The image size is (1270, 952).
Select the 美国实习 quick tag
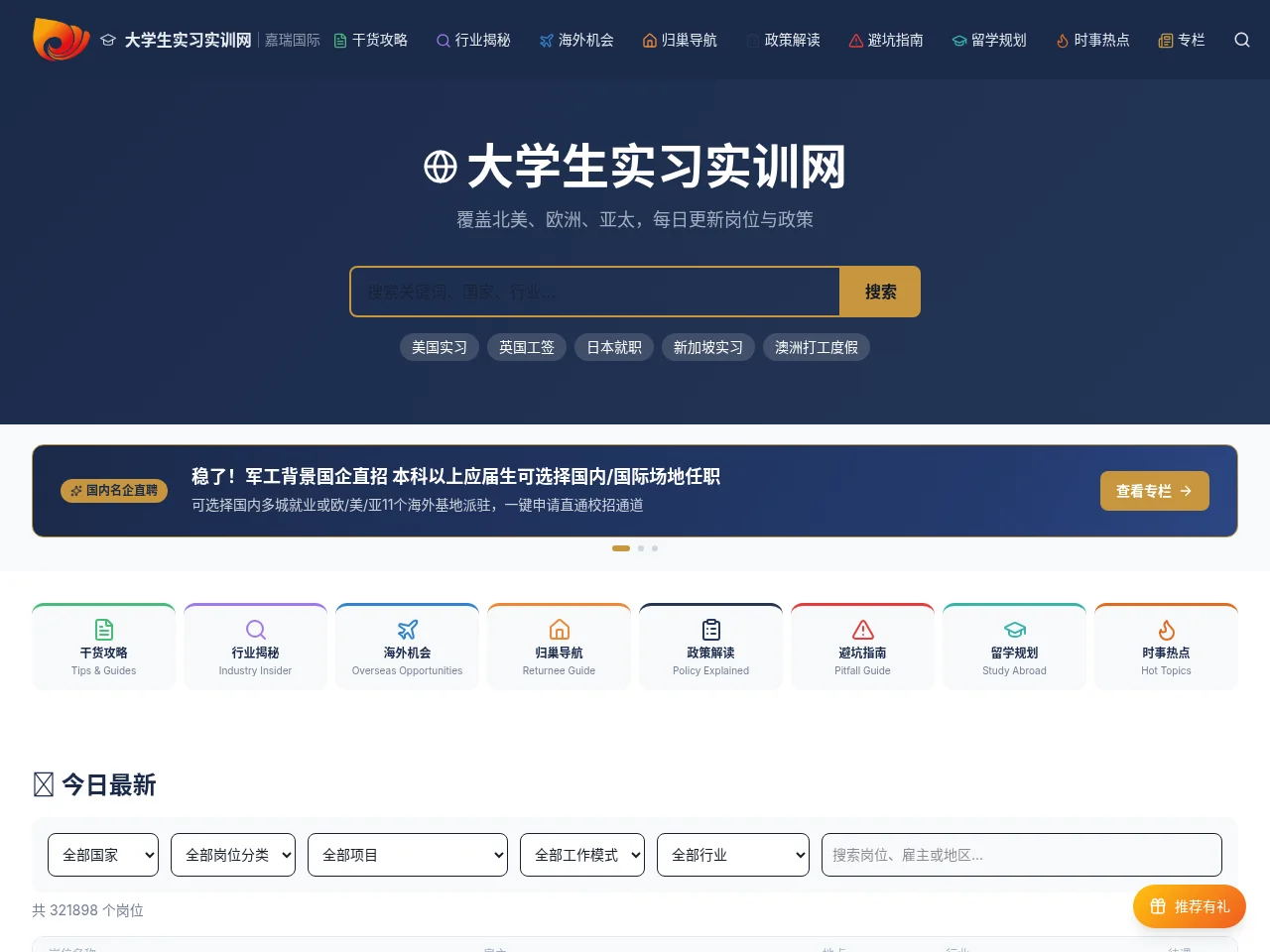pos(440,347)
